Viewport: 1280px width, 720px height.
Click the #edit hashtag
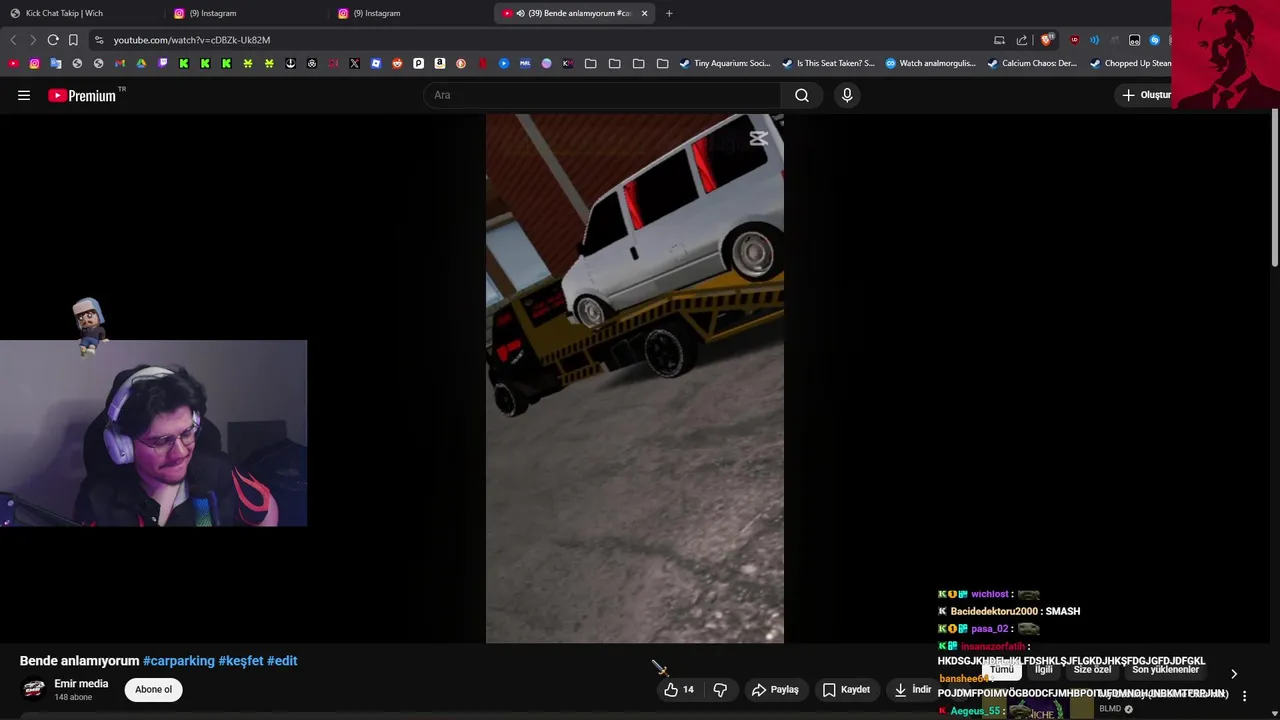click(x=282, y=661)
